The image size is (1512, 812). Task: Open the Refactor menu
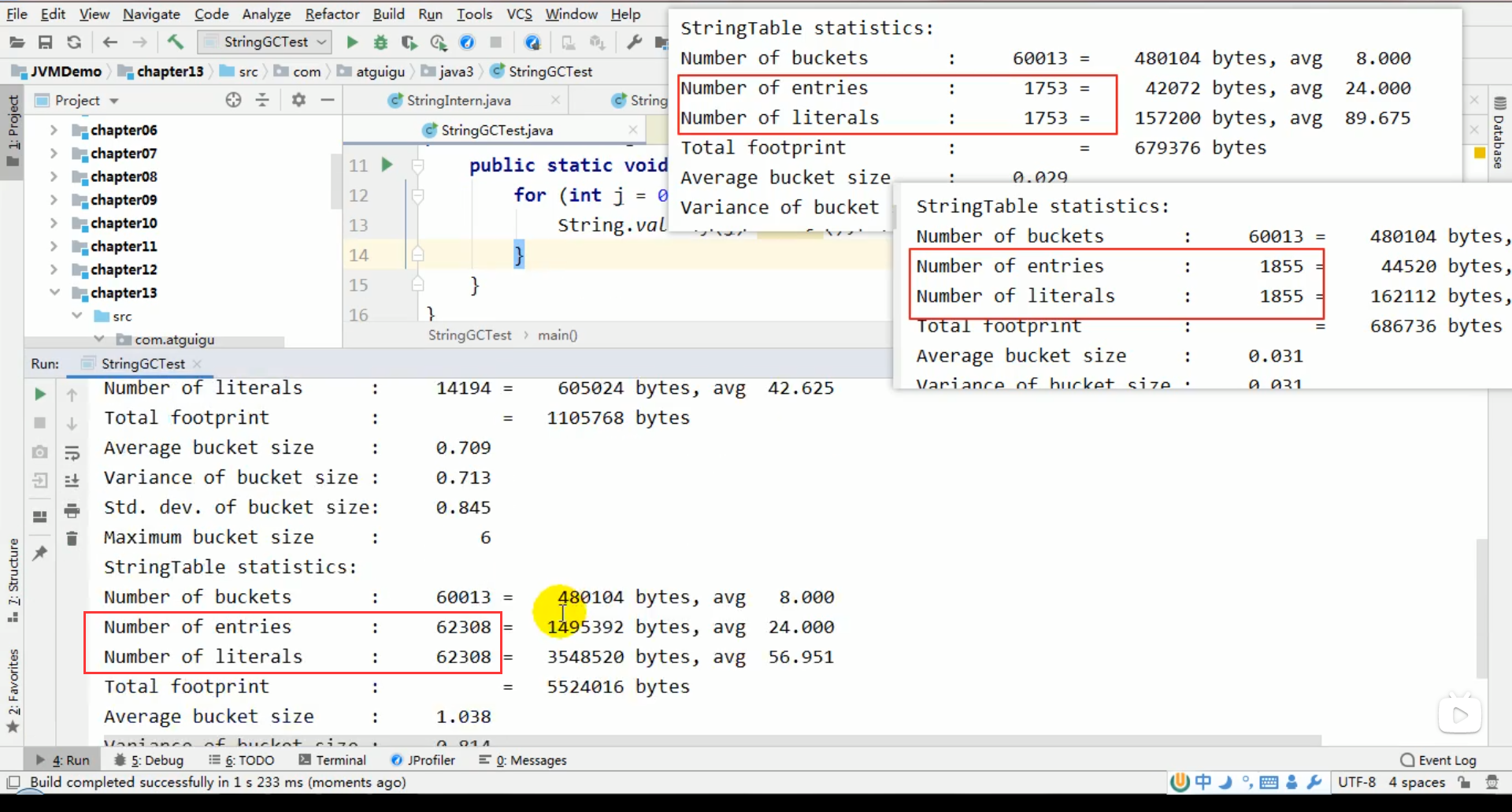332,14
